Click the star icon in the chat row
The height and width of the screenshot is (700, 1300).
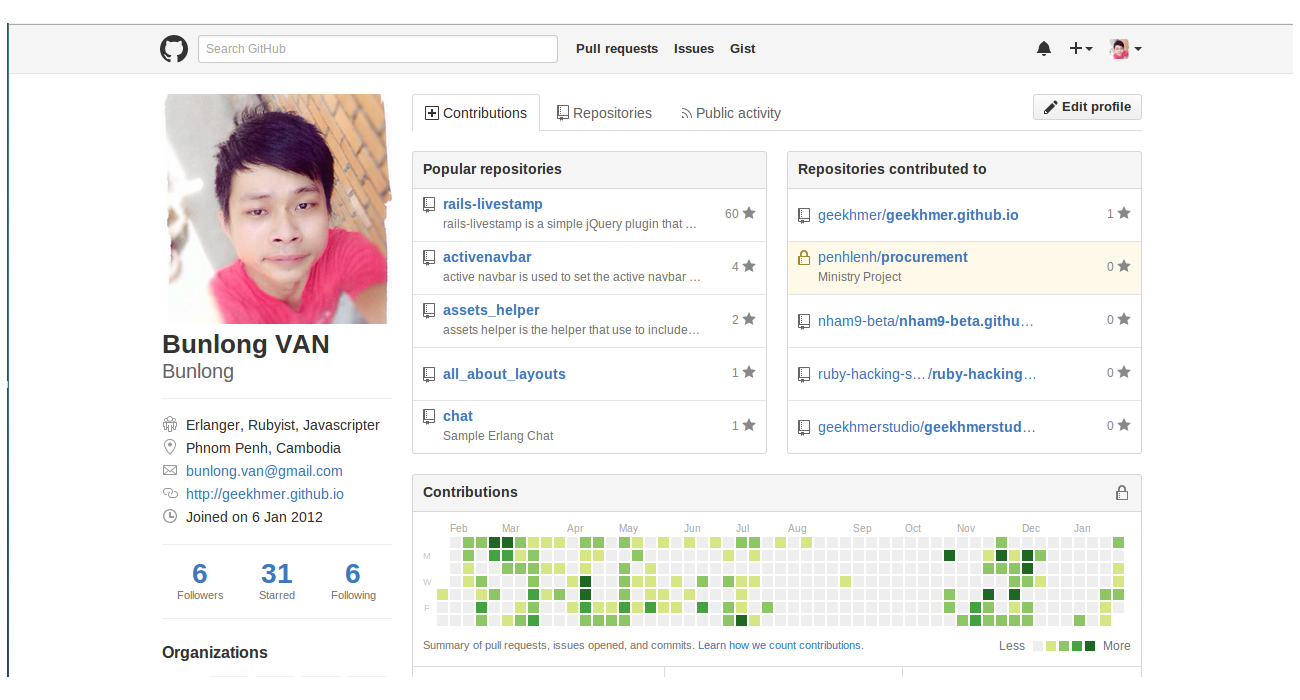tap(749, 425)
